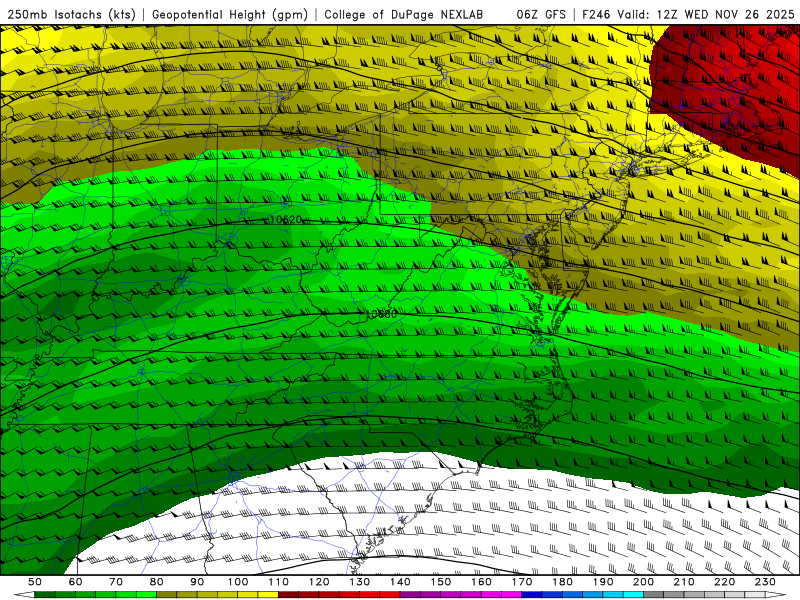Click the 10620 height contour label
Image resolution: width=800 pixels, height=600 pixels.
pos(286,220)
